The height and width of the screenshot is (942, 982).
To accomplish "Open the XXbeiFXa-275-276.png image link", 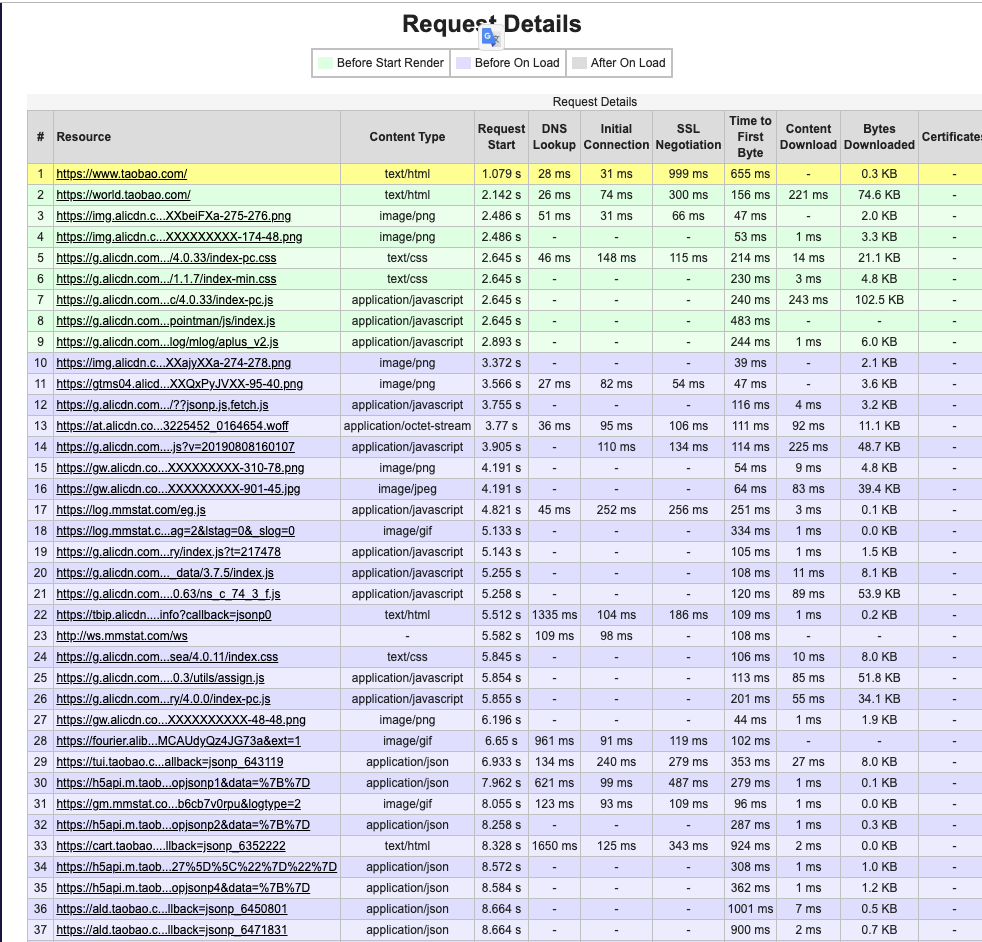I will pyautogui.click(x=173, y=216).
